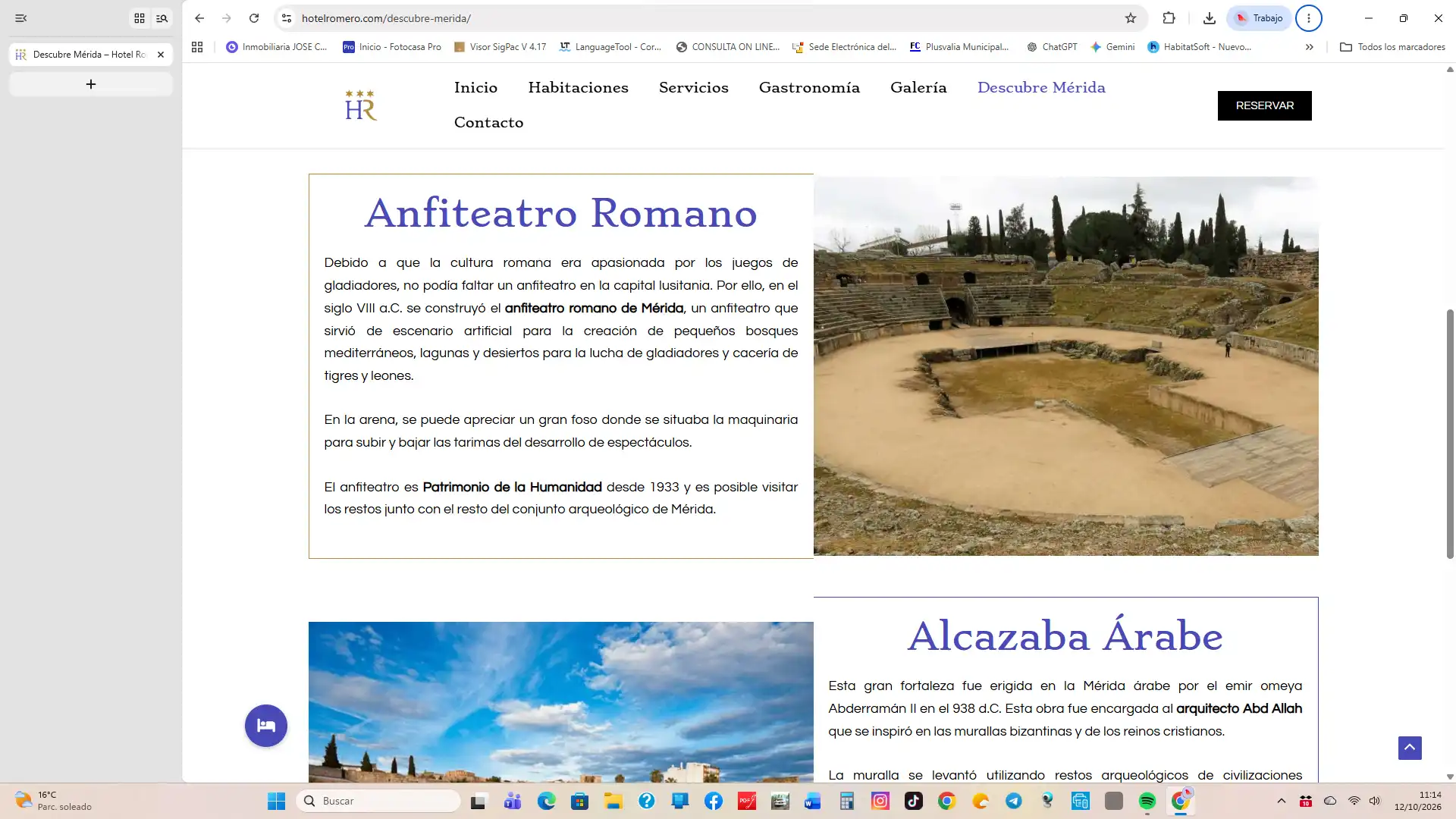Screen dimensions: 1456x819
Task: Open a new tab with plus button
Action: pyautogui.click(x=91, y=84)
